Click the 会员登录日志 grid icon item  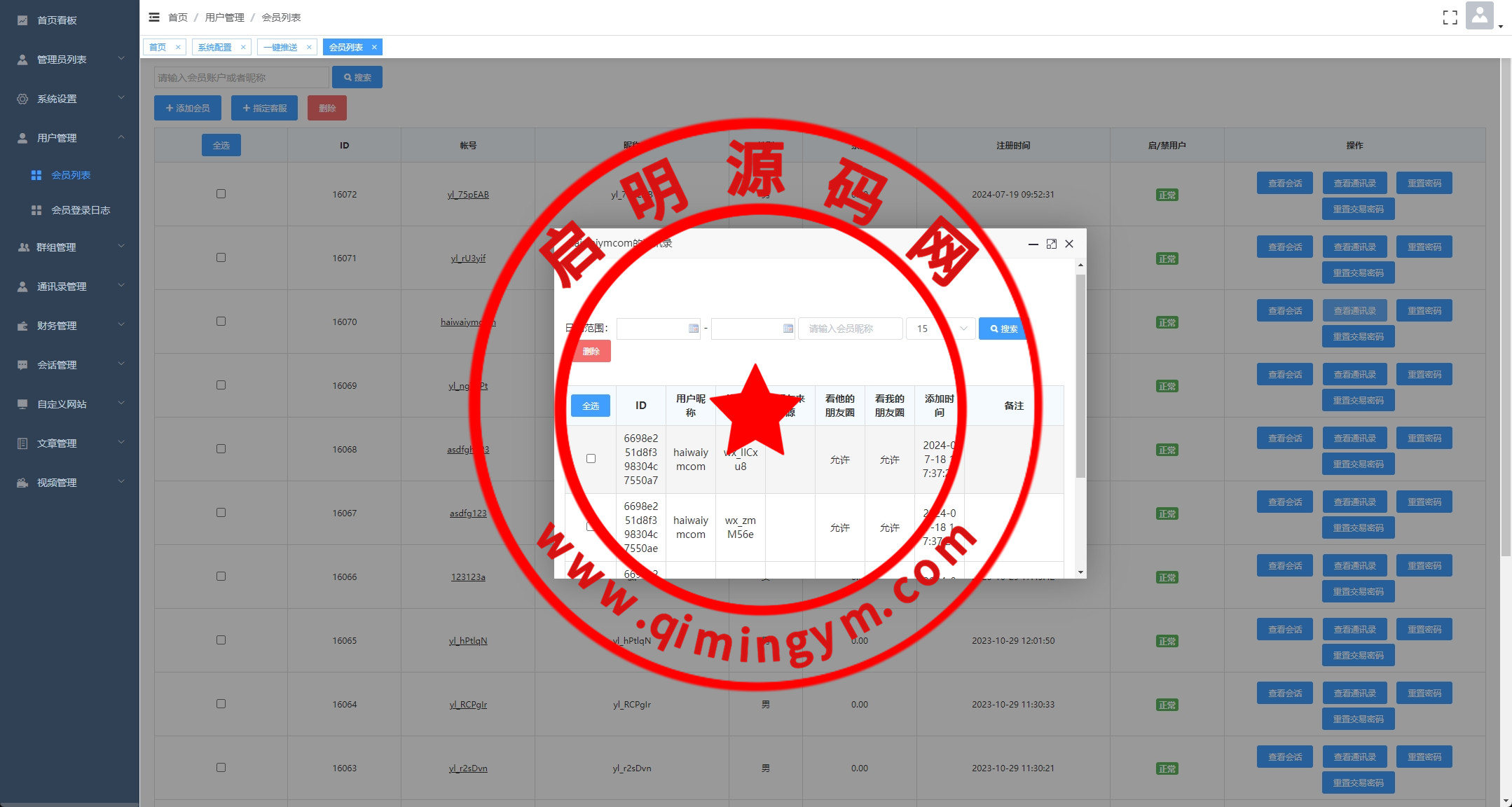36,210
